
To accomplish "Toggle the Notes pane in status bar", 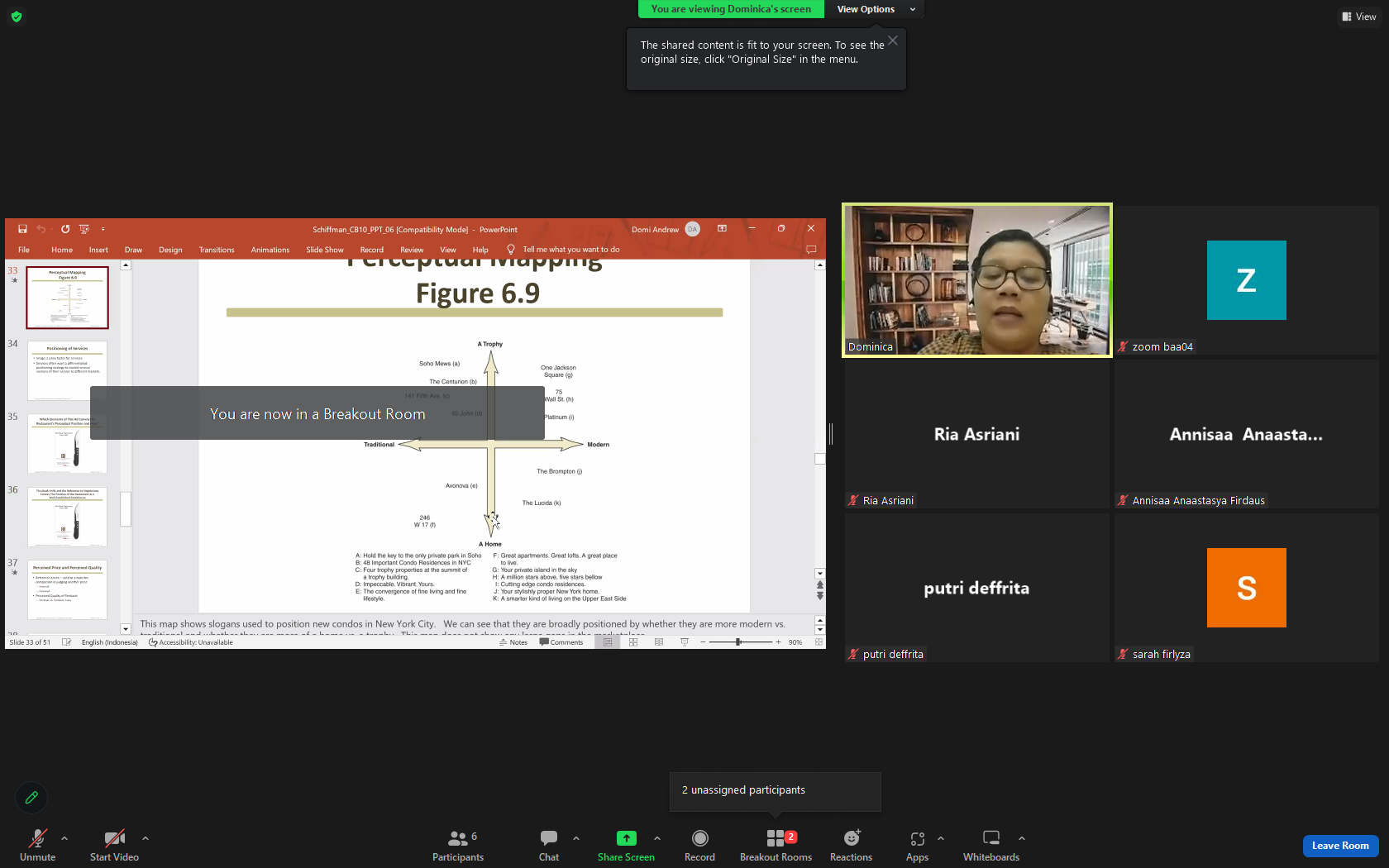I will coord(513,642).
